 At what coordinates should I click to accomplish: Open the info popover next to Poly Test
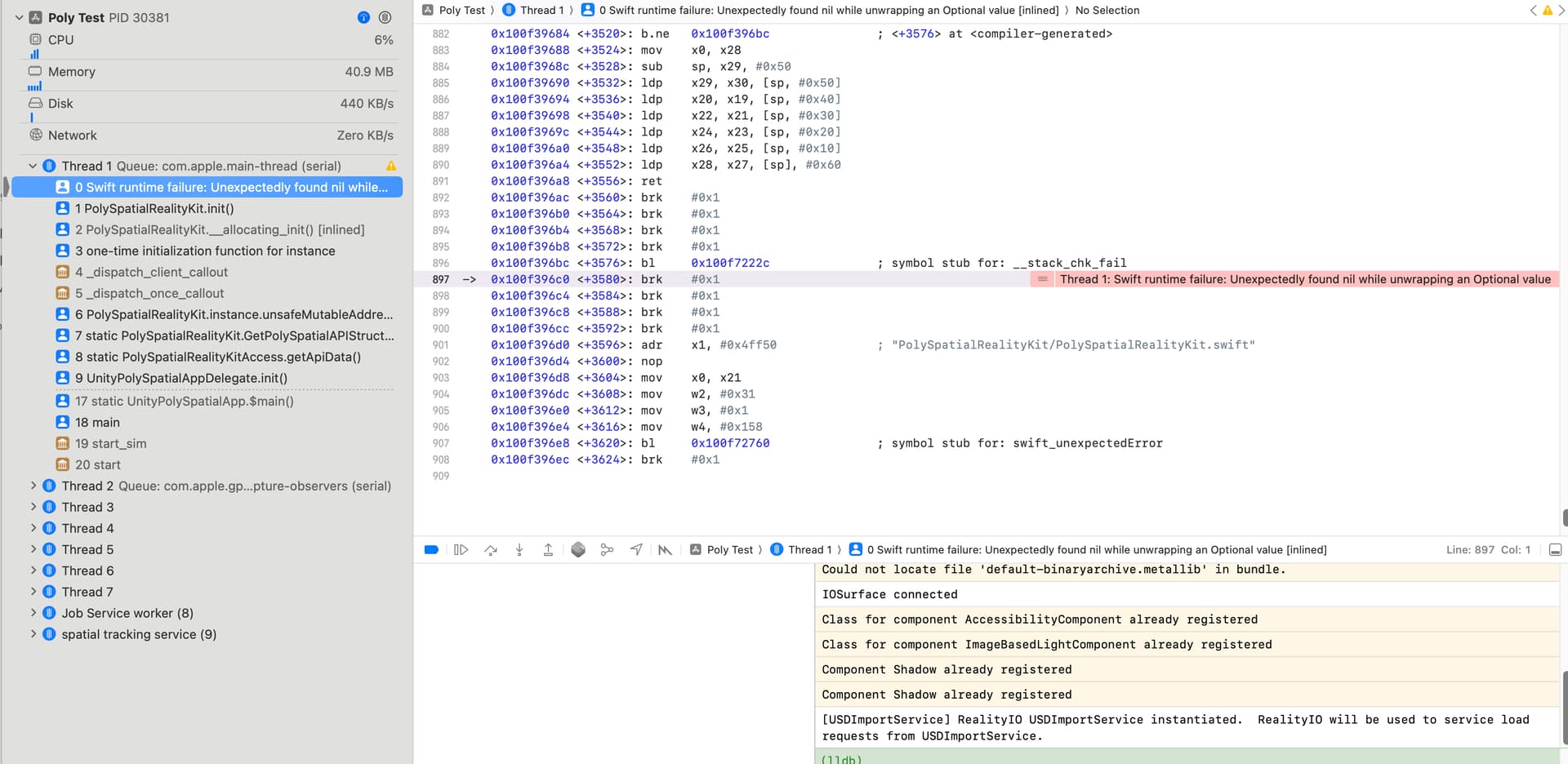tap(363, 17)
